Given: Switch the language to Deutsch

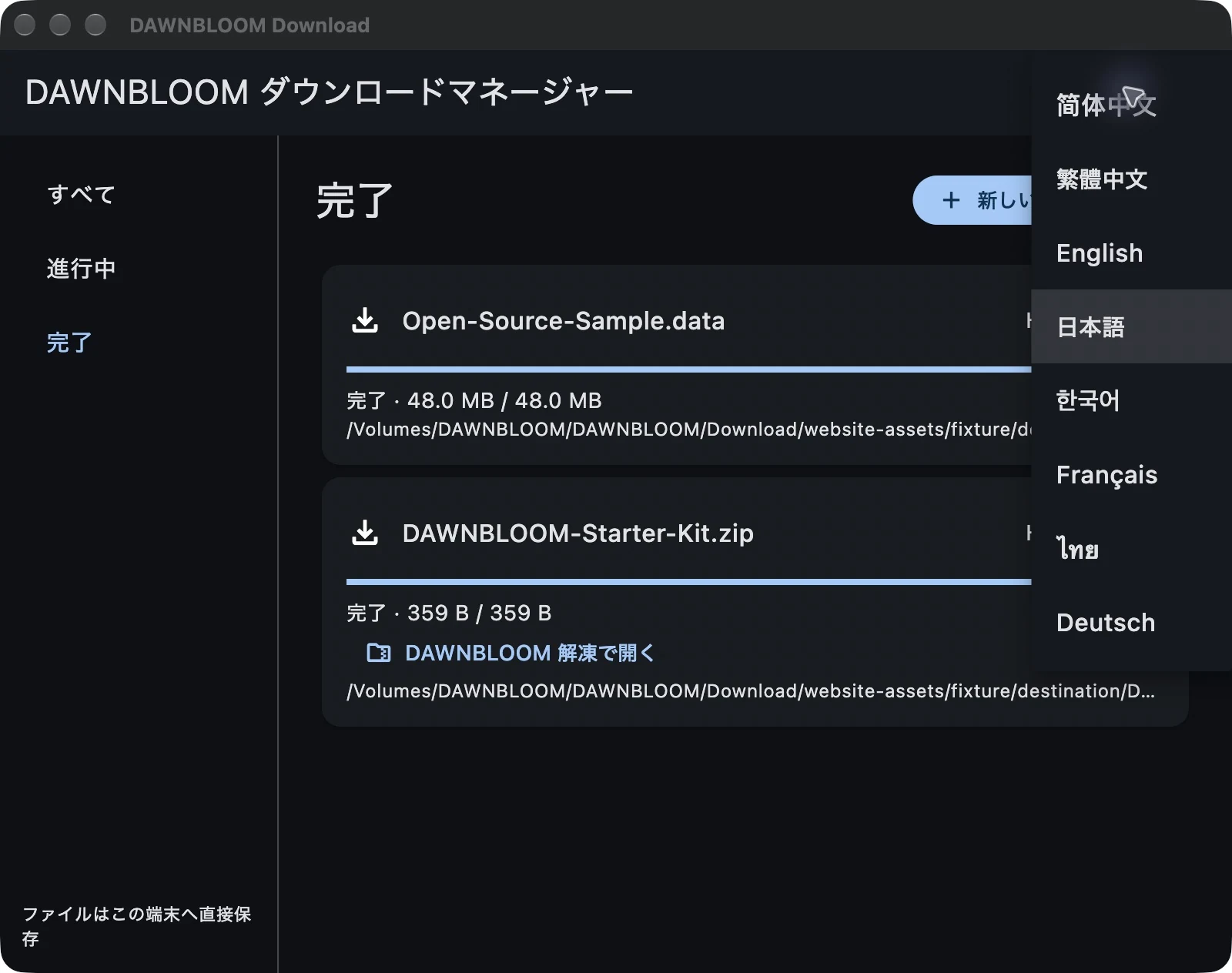Looking at the screenshot, I should tap(1132, 622).
